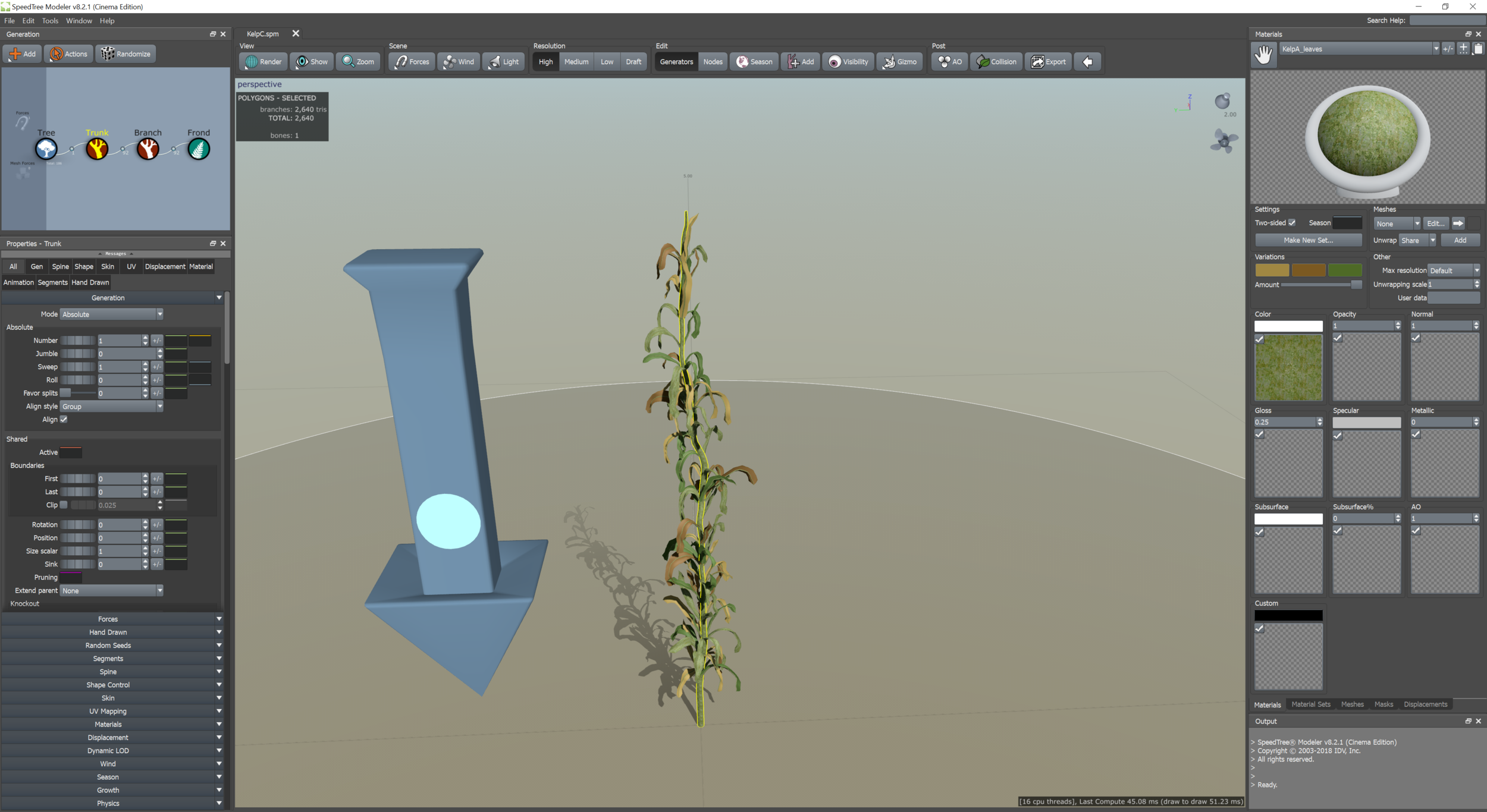This screenshot has height=812, width=1487.
Task: Select the Gizmo tool
Action: (x=899, y=61)
